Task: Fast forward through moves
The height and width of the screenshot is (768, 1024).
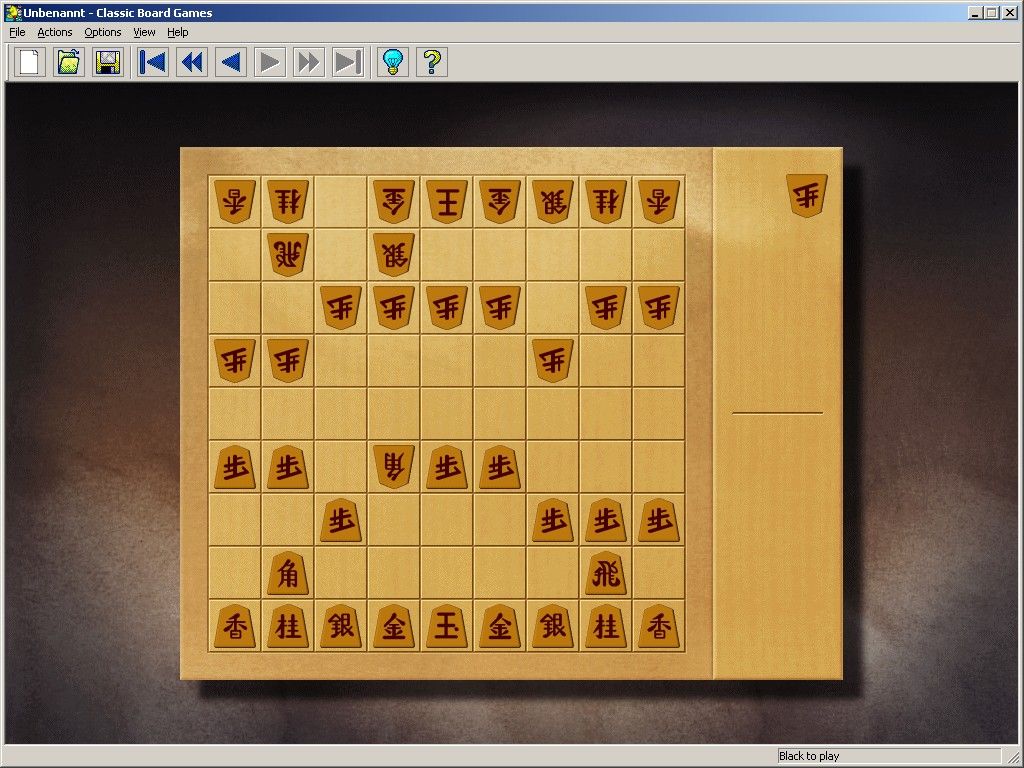Action: tap(308, 62)
